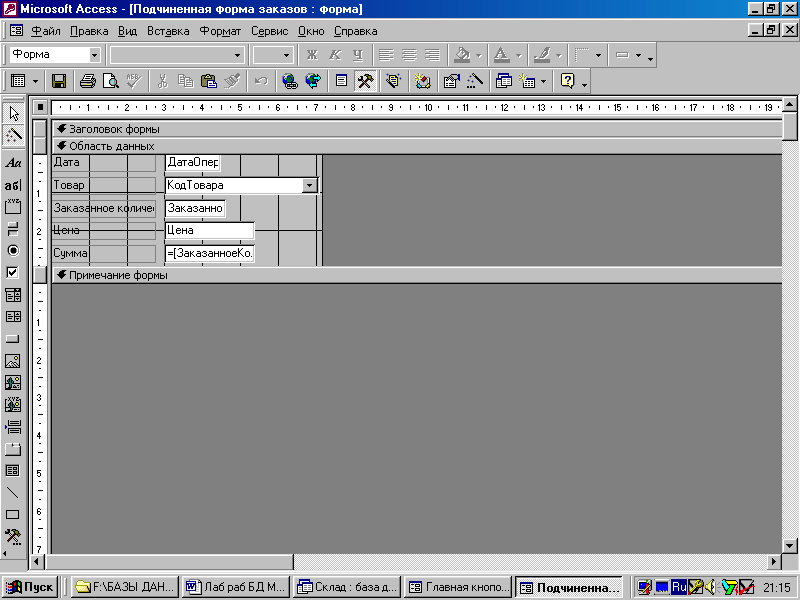The height and width of the screenshot is (600, 800).
Task: Open the special effect dropdown arrow
Action: [x=638, y=55]
